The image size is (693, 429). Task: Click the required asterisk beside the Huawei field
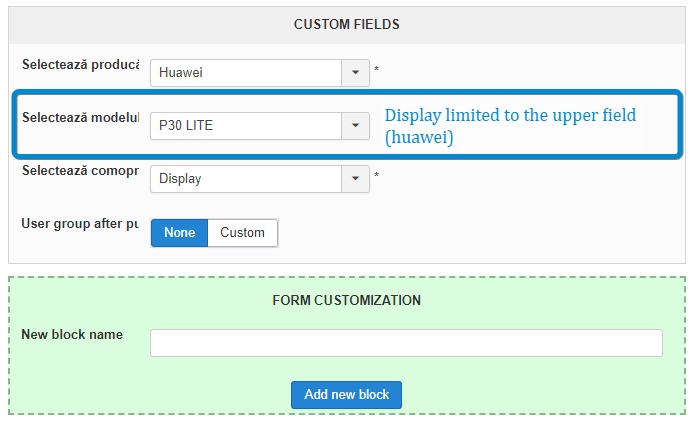[x=376, y=71]
